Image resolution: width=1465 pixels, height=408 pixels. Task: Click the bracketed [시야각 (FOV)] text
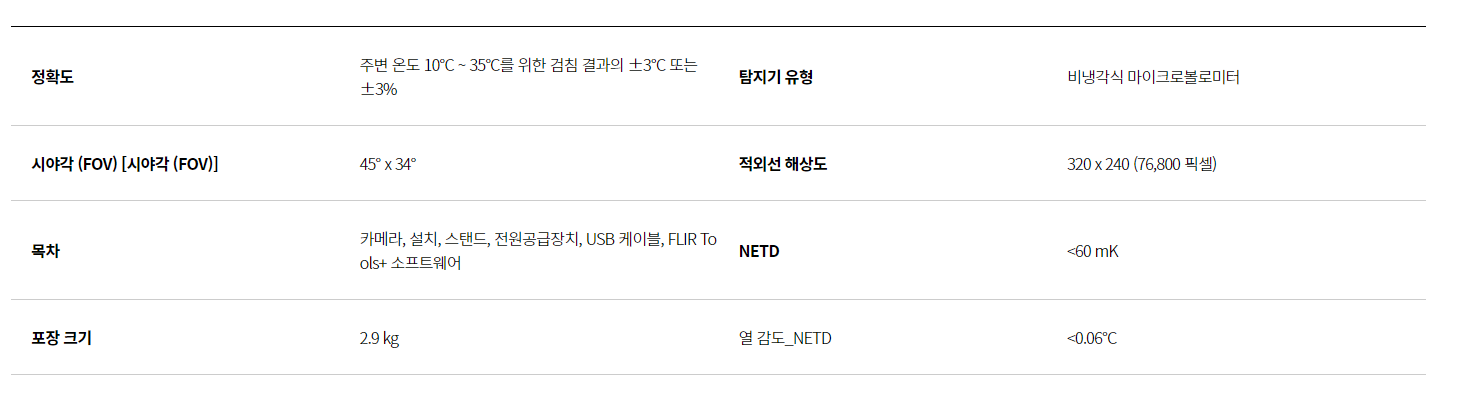tap(169, 164)
